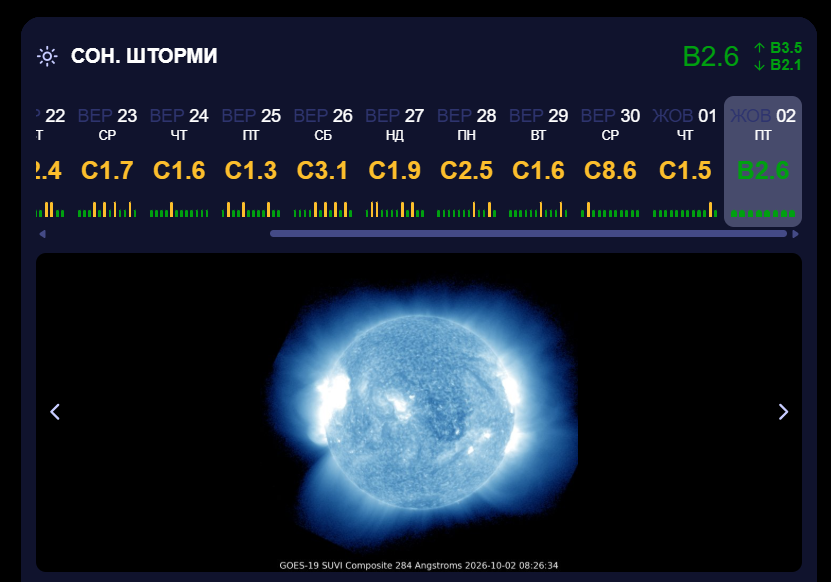Viewport: 831px width, 582px height.
Task: Click the bar chart under C8.6
Action: click(610, 209)
